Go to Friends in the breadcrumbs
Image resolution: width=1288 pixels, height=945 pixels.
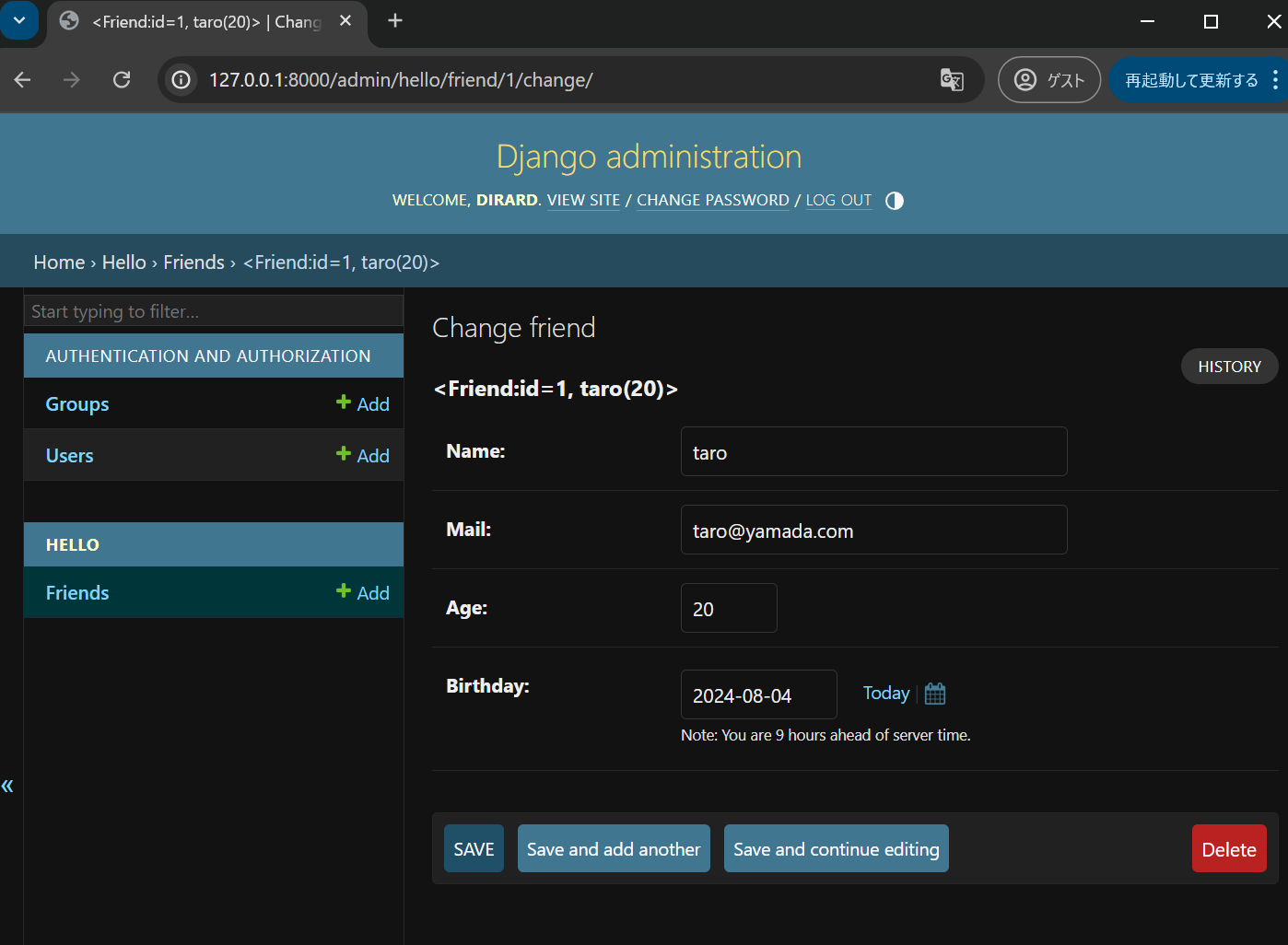(194, 262)
